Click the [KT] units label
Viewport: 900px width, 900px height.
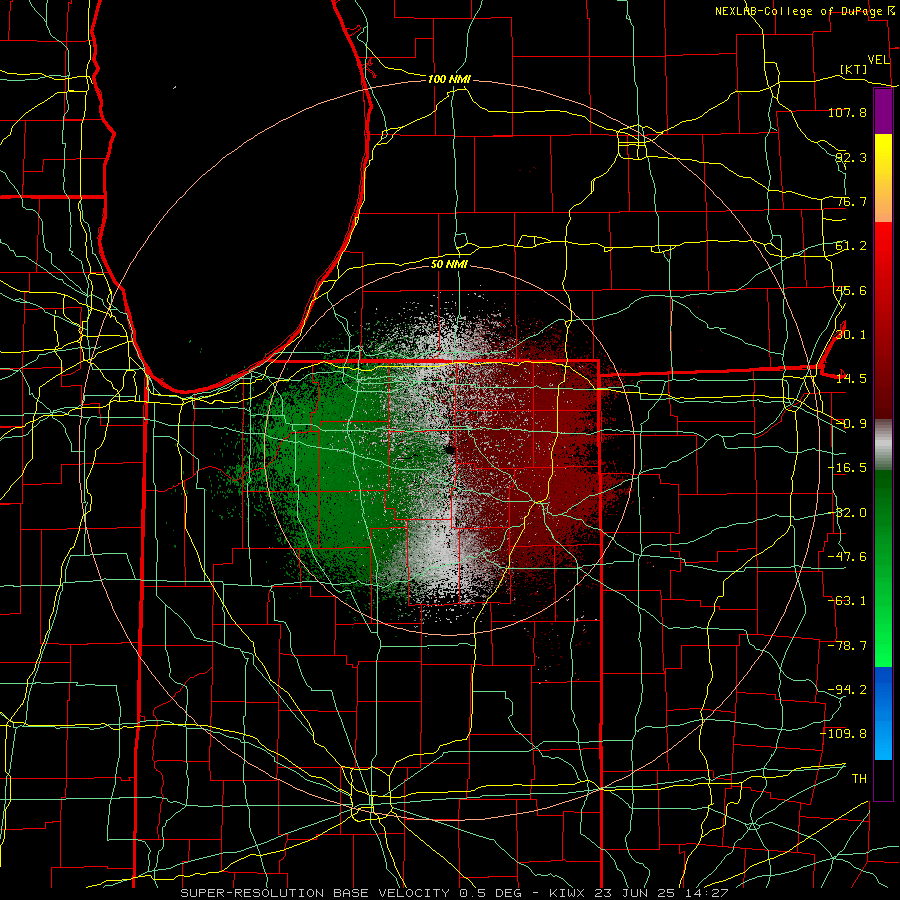(854, 69)
